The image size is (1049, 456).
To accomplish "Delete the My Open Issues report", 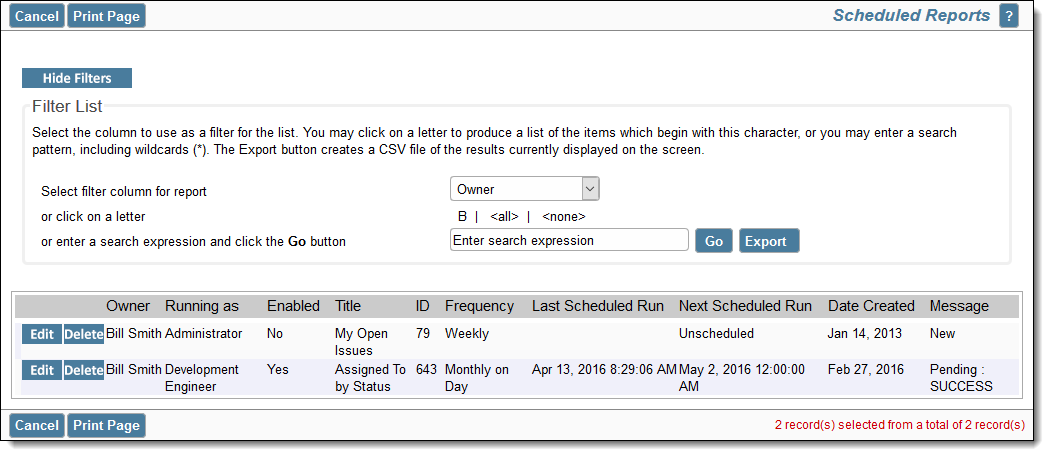I will coord(83,334).
